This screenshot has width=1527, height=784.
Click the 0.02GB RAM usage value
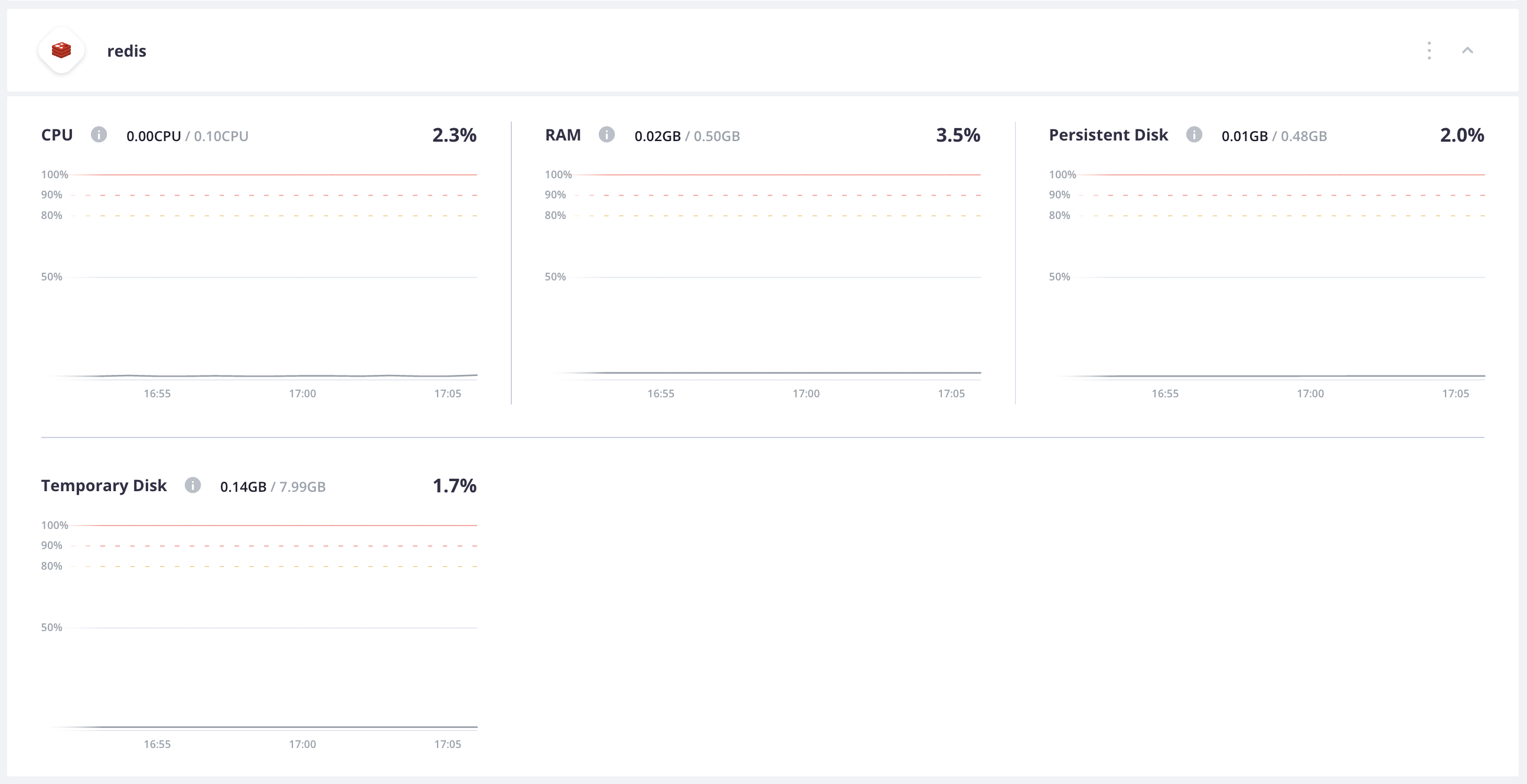click(x=658, y=136)
